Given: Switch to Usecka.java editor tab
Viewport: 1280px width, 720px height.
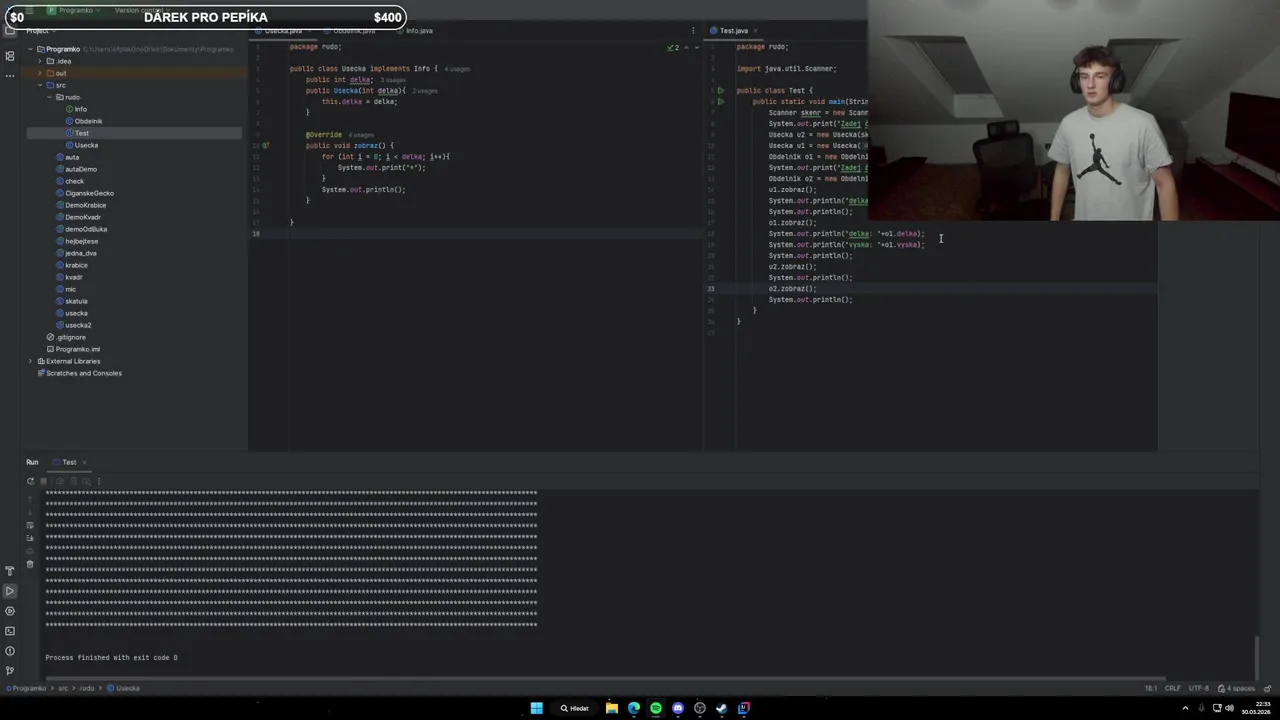Looking at the screenshot, I should click(x=283, y=31).
